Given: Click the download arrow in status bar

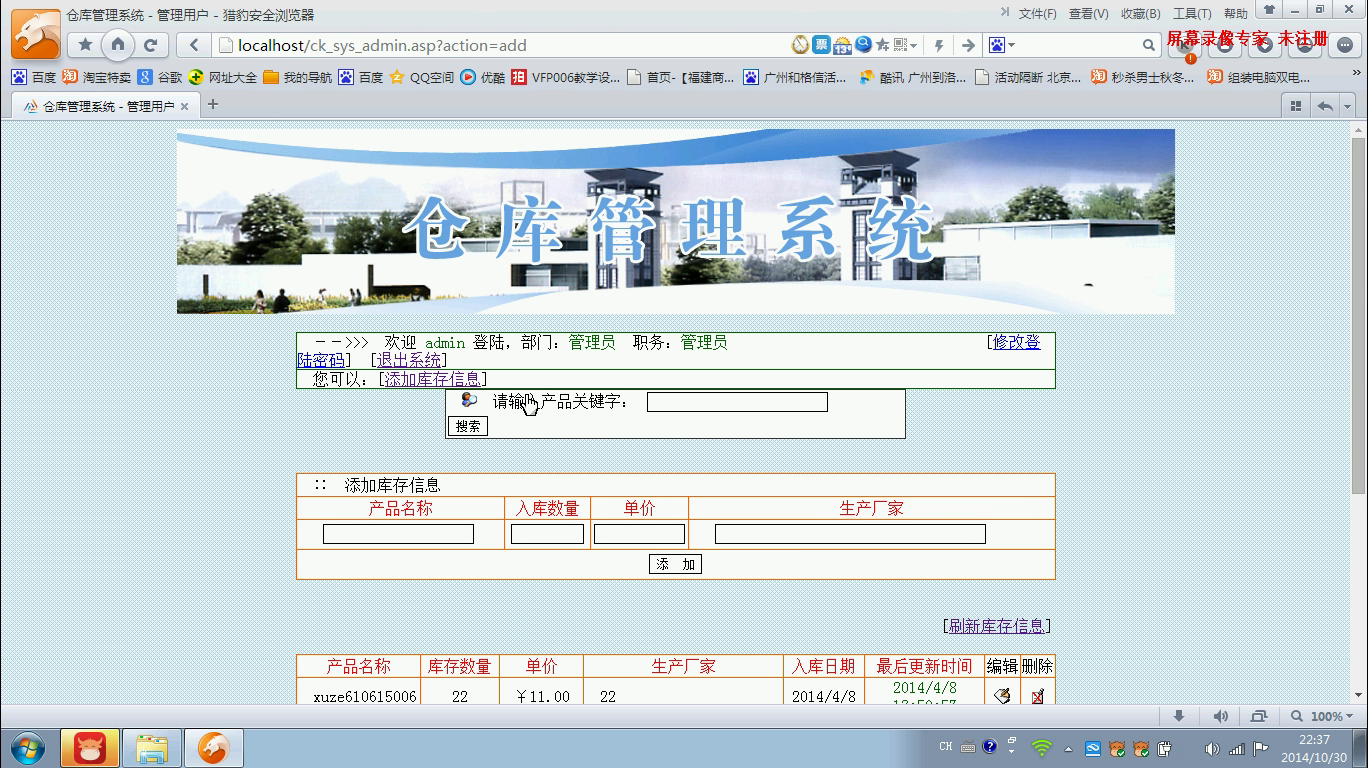Looking at the screenshot, I should pyautogui.click(x=1179, y=716).
